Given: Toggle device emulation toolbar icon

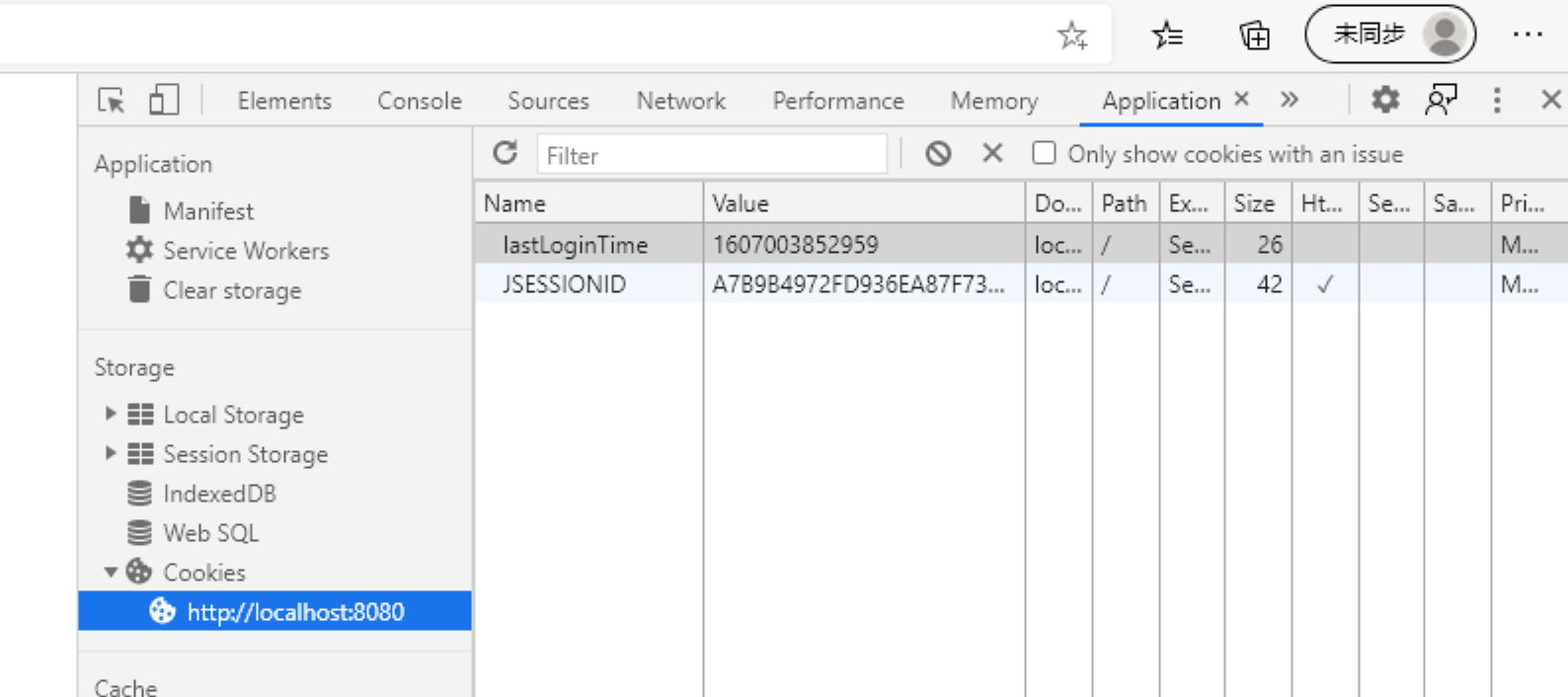Looking at the screenshot, I should (x=163, y=101).
